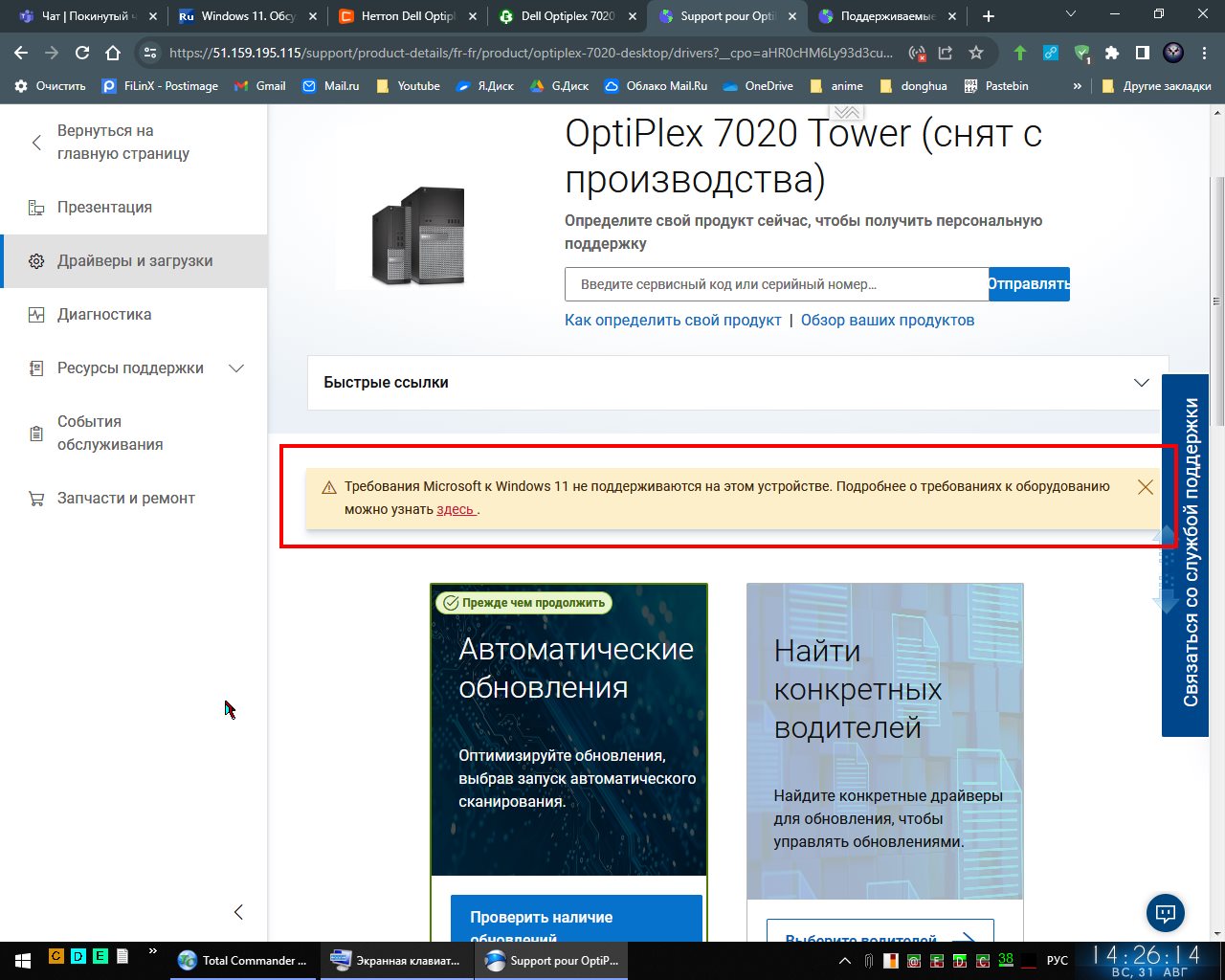Open the green shield AdGuard extension
This screenshot has width=1225, height=980.
pyautogui.click(x=1081, y=54)
